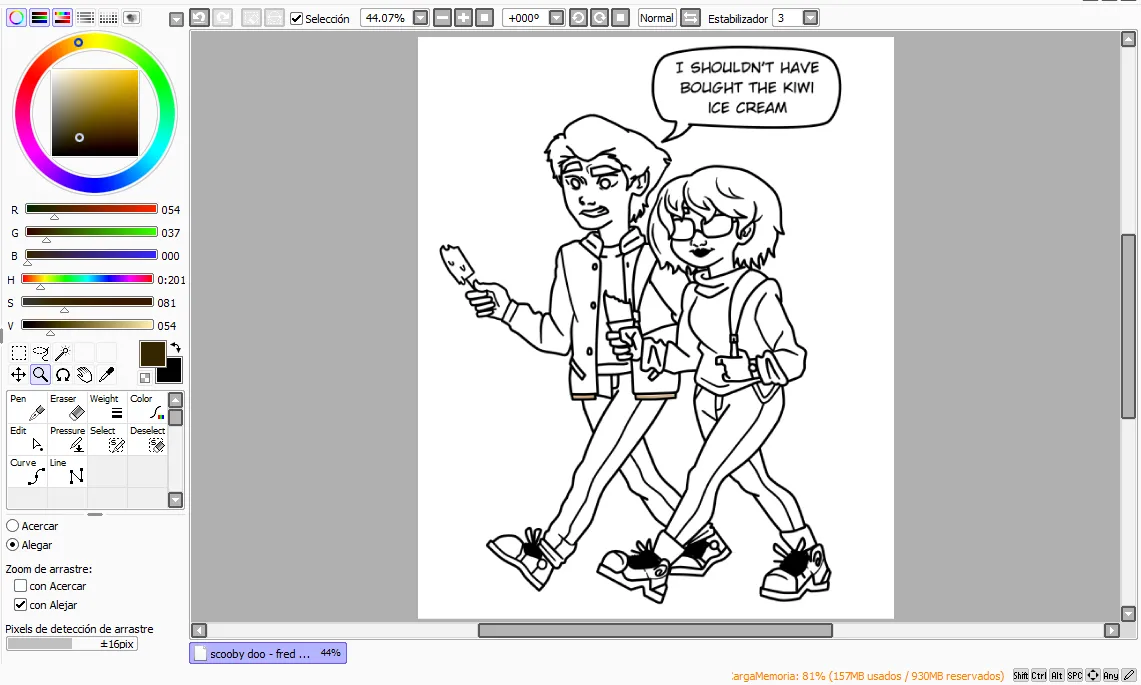Rotate canvas counter-clockwise
Viewport: 1141px width, 685px height.
579,18
